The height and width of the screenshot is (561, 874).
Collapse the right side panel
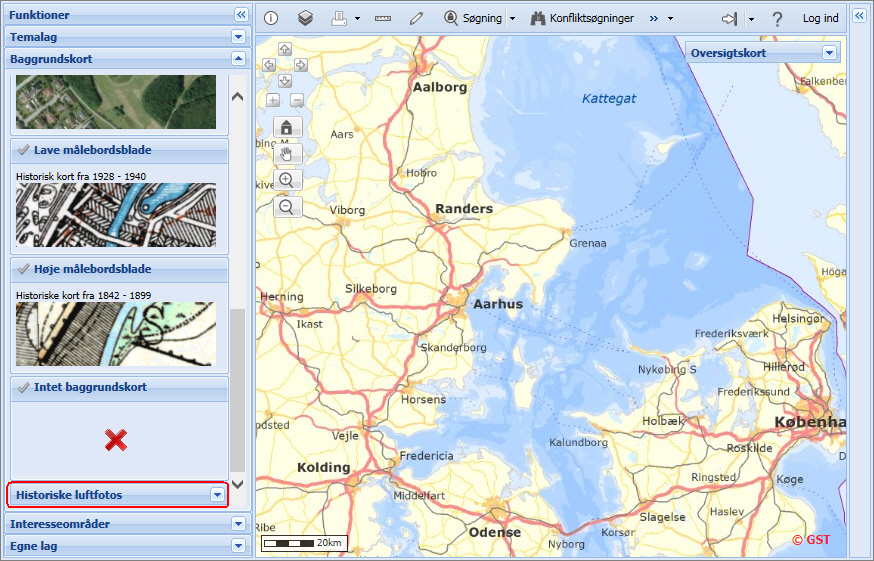(860, 16)
